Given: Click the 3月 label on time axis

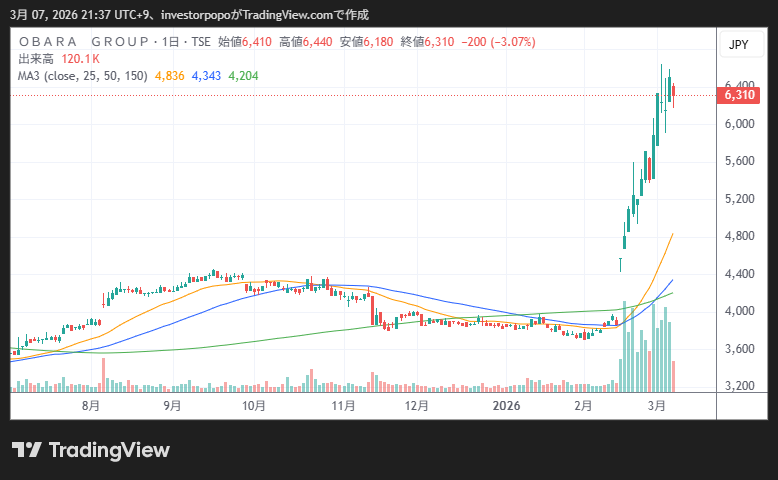Looking at the screenshot, I should [x=657, y=406].
